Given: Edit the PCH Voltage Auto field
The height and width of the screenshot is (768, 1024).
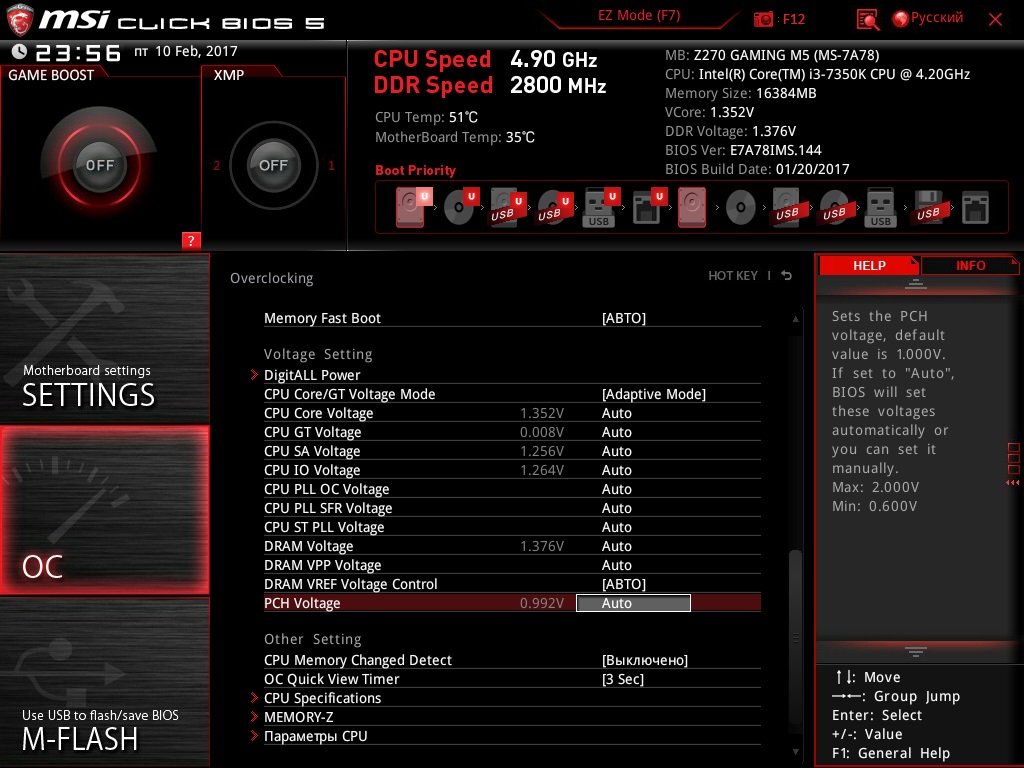Looking at the screenshot, I should click(x=633, y=603).
